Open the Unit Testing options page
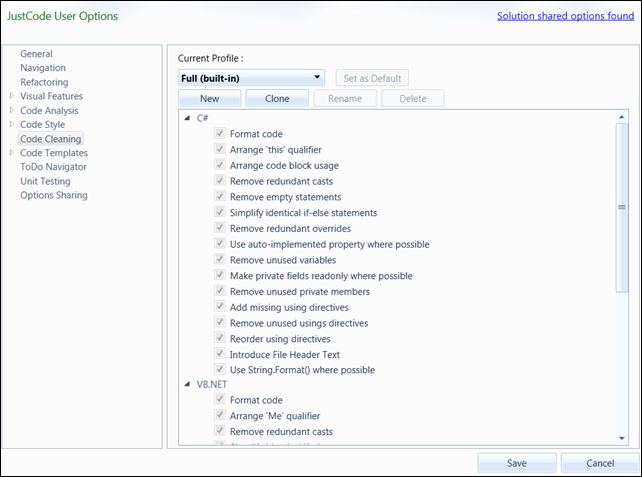This screenshot has height=477, width=642. click(x=45, y=181)
